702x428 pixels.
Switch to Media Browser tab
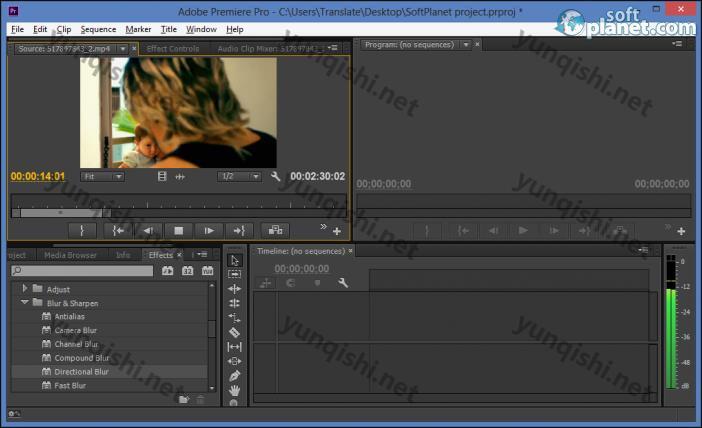click(x=70, y=255)
